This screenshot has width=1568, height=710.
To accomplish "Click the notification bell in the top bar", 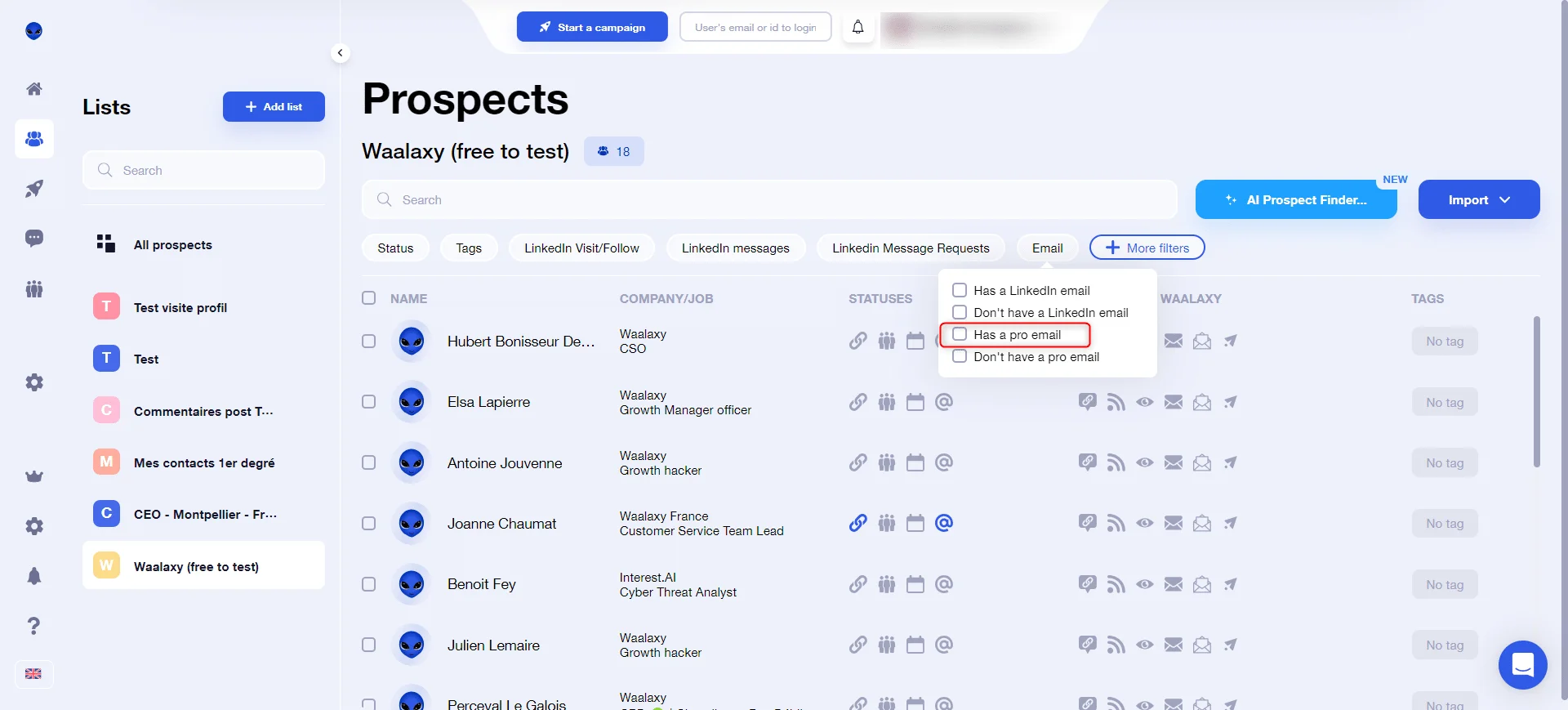I will [857, 27].
